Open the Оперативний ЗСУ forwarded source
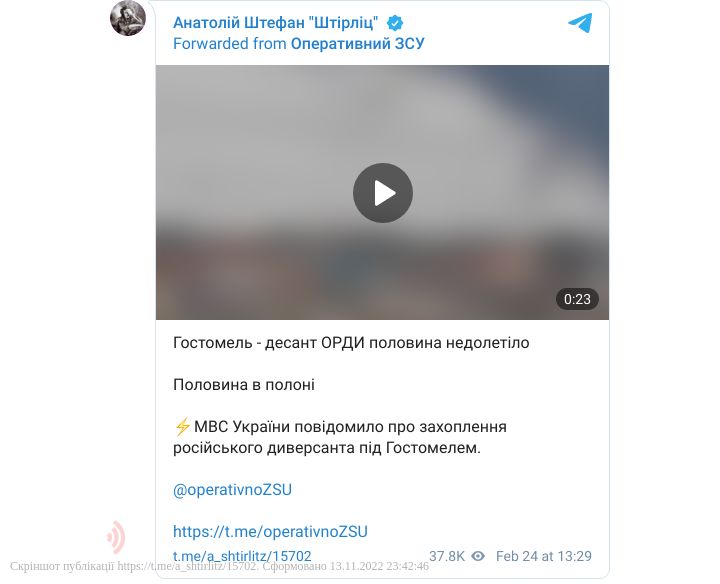The height and width of the screenshot is (584, 720). pyautogui.click(x=358, y=44)
